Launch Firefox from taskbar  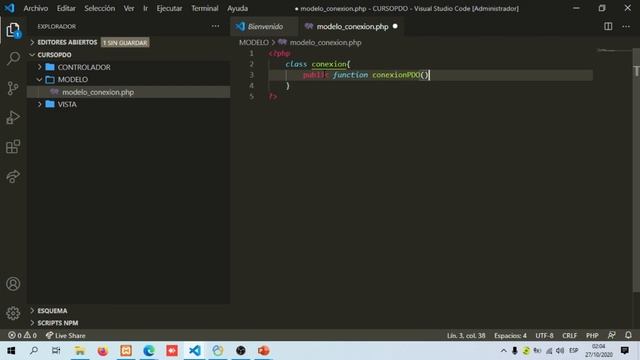102,351
